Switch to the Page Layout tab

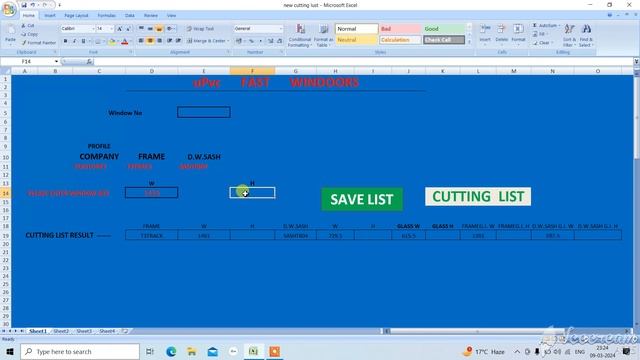[76, 16]
